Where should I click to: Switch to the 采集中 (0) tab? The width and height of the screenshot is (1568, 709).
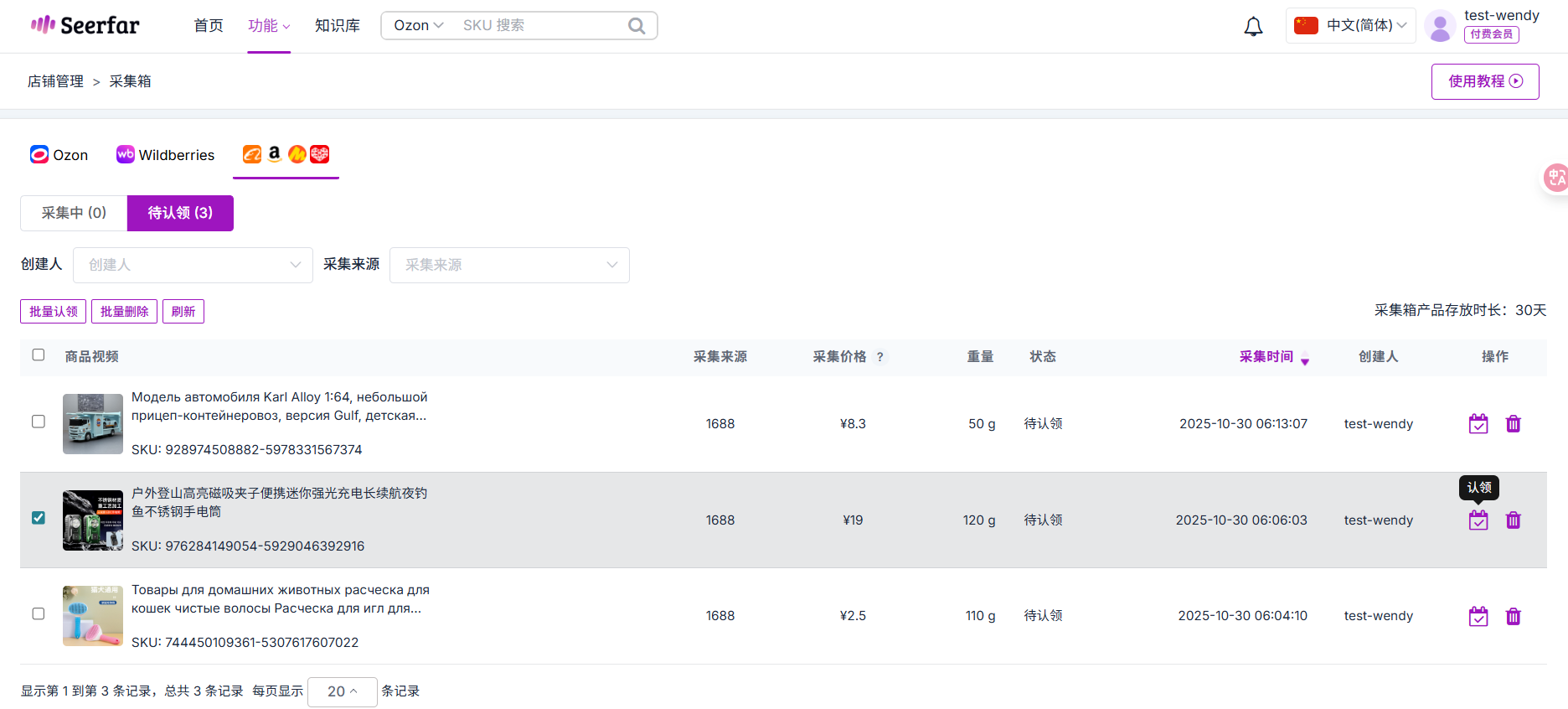[74, 213]
